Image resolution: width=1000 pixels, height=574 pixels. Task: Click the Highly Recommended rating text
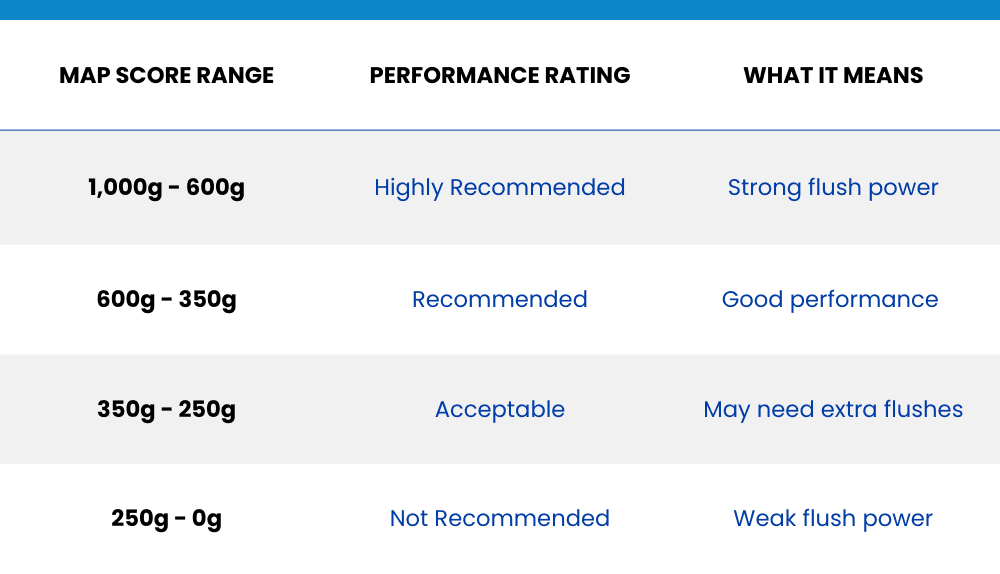[x=500, y=188]
